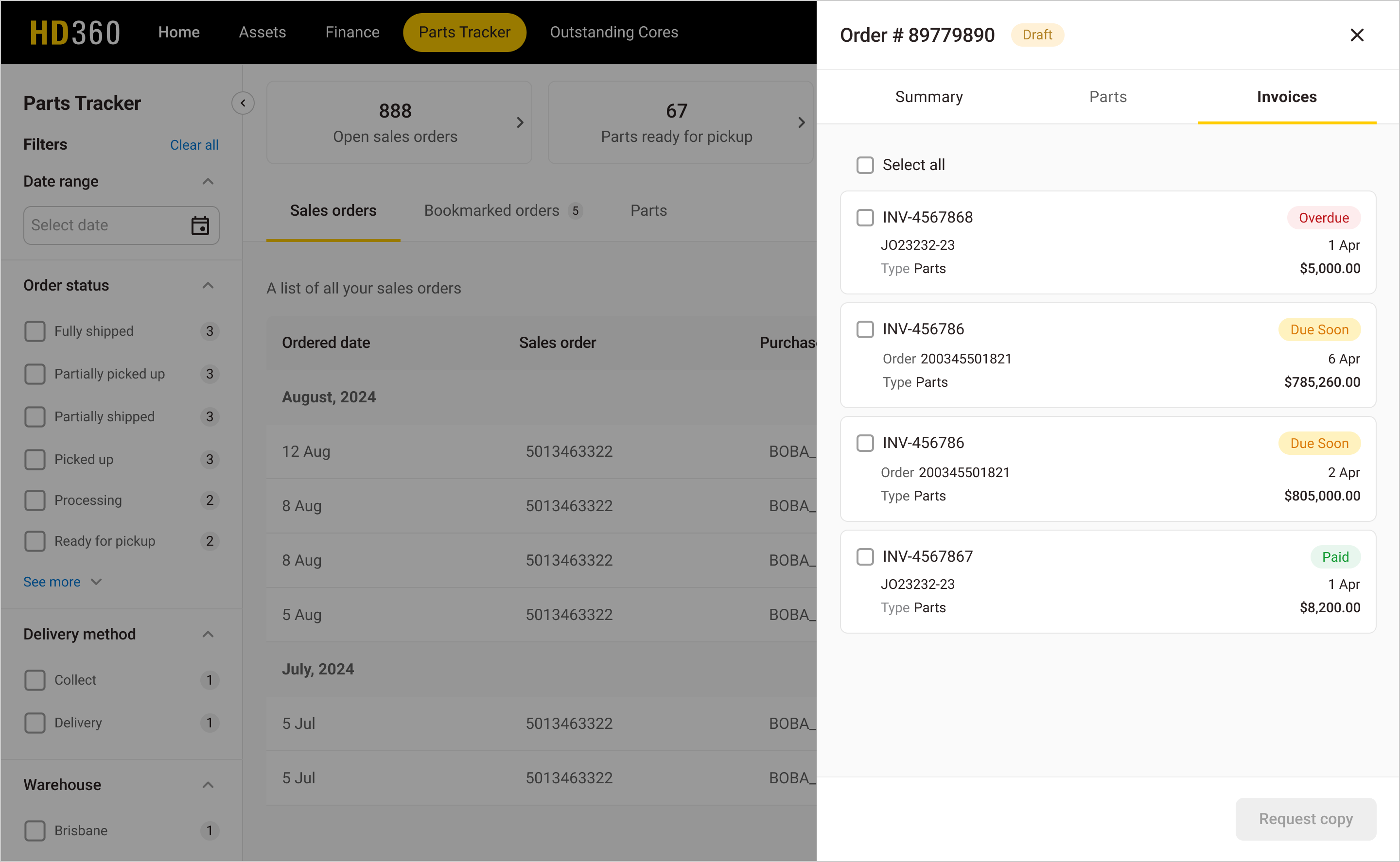Check the Brisbane warehouse filter

pos(35,830)
